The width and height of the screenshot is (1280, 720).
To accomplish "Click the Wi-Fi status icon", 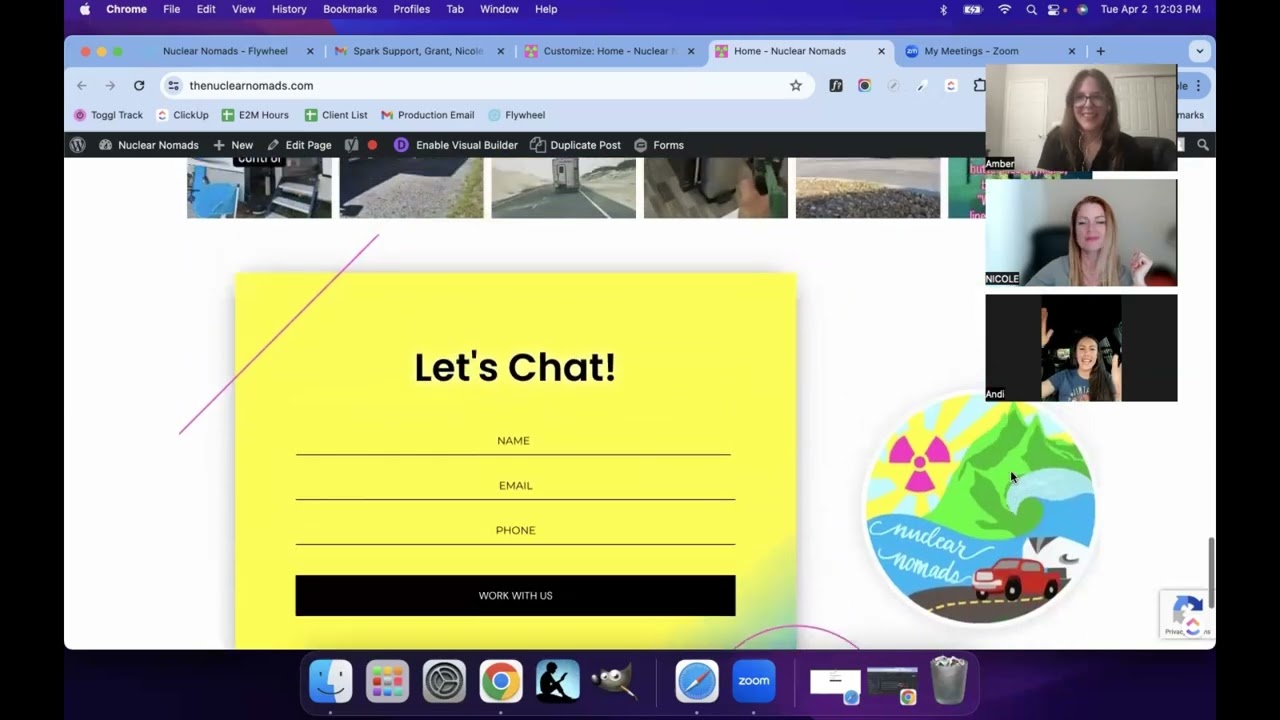I will [1005, 9].
